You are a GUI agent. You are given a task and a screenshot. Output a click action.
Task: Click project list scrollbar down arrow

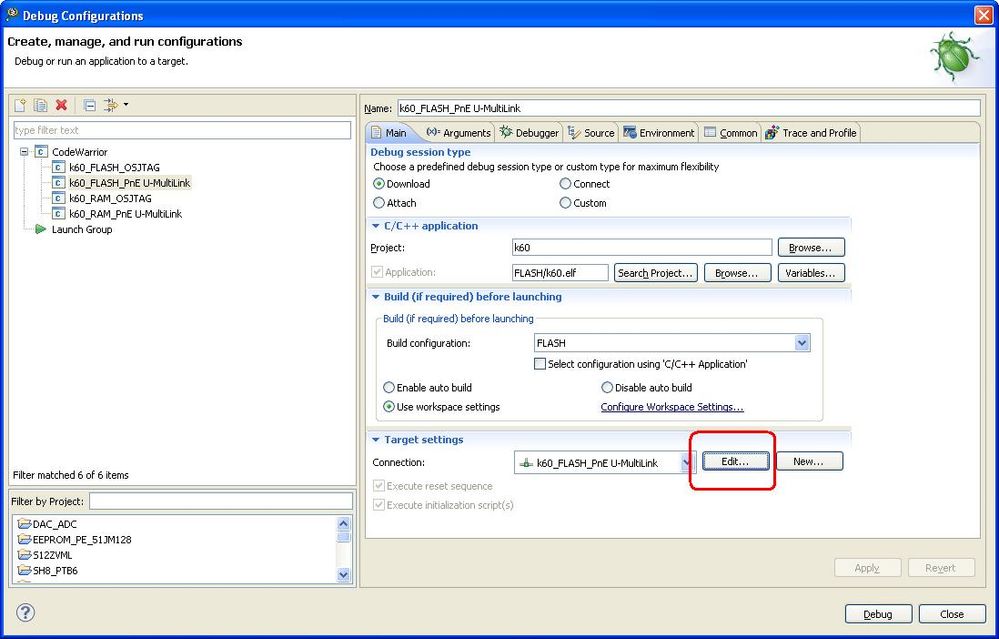pyautogui.click(x=343, y=575)
